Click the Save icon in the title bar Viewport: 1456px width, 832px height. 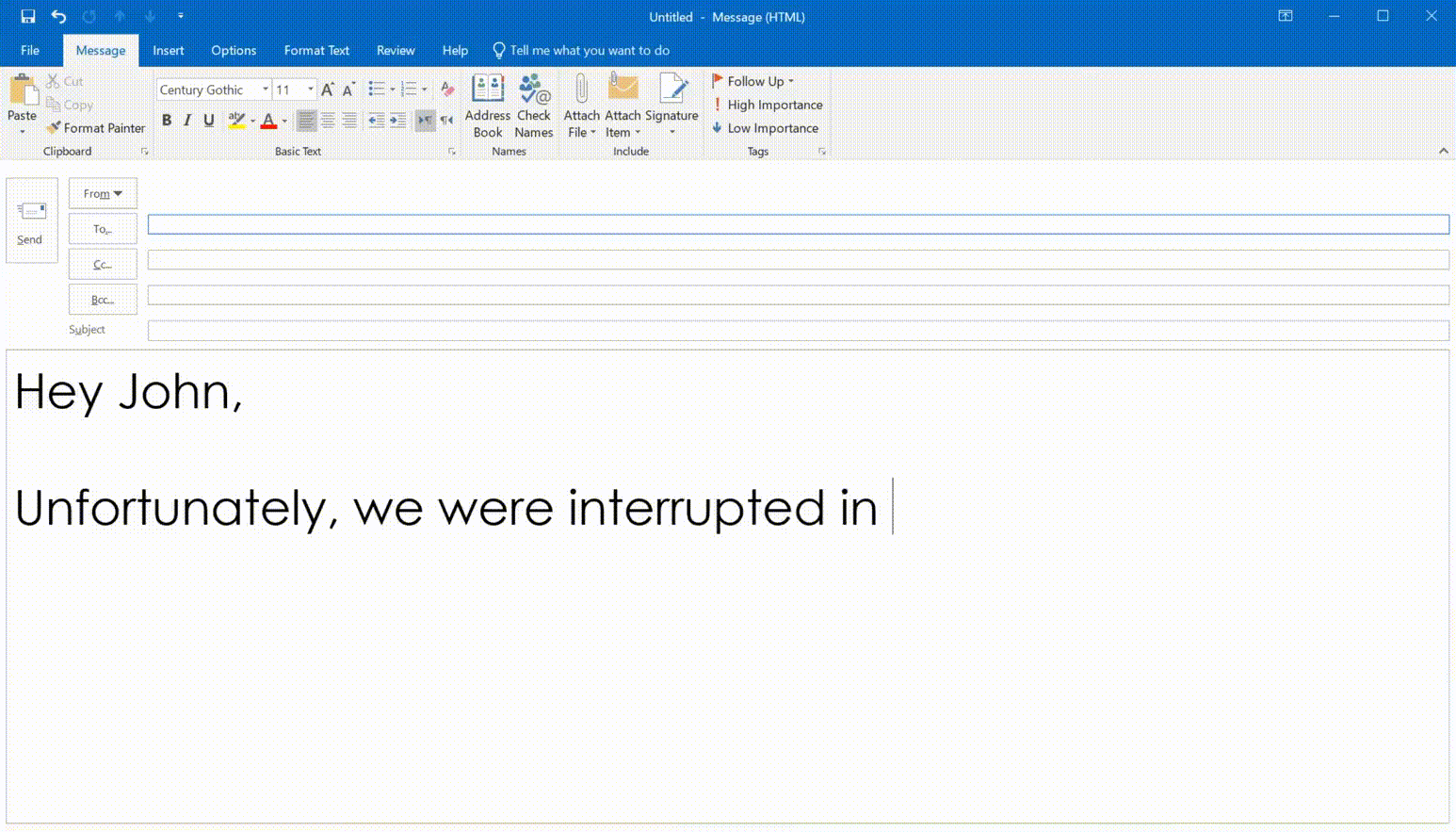28,16
